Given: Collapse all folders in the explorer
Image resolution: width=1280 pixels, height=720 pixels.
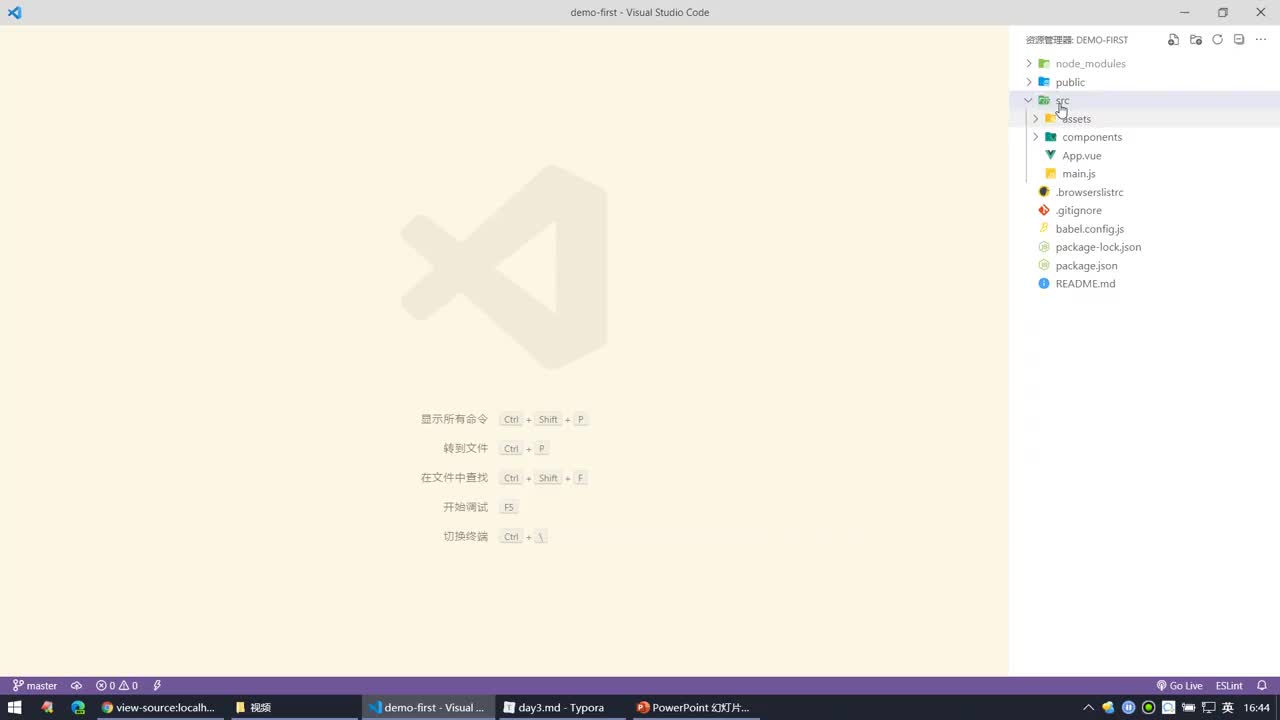Looking at the screenshot, I should [x=1239, y=40].
